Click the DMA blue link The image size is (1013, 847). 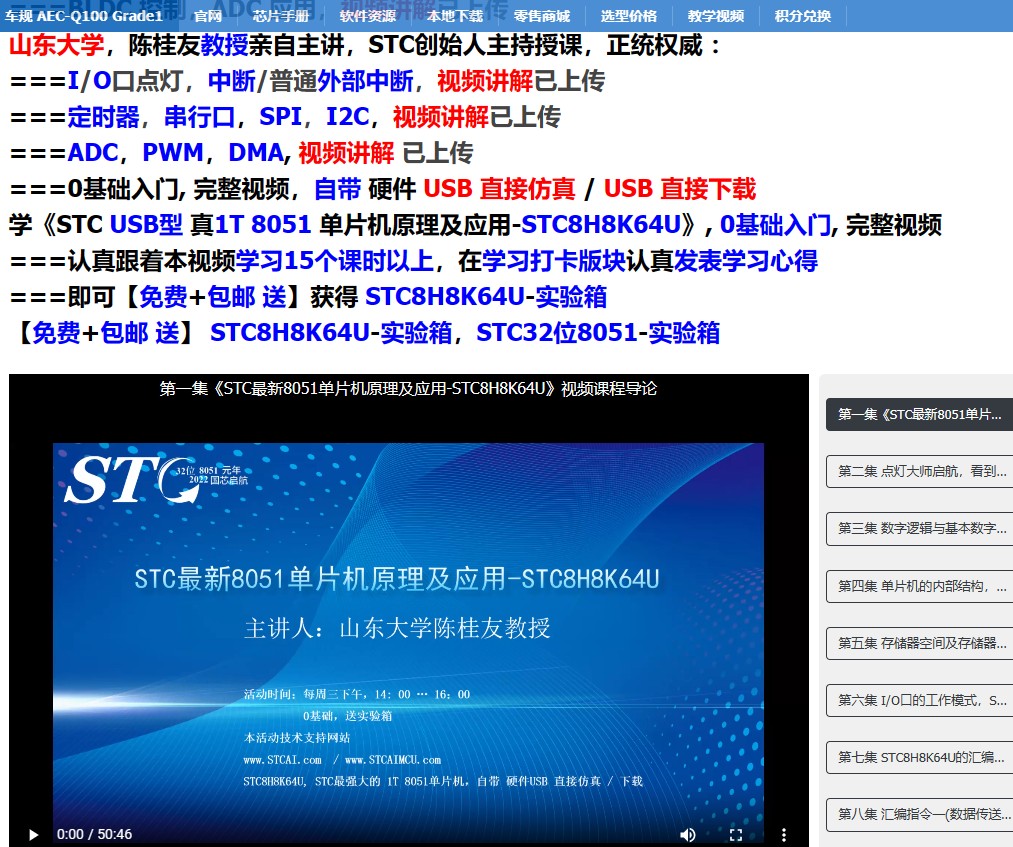[256, 153]
